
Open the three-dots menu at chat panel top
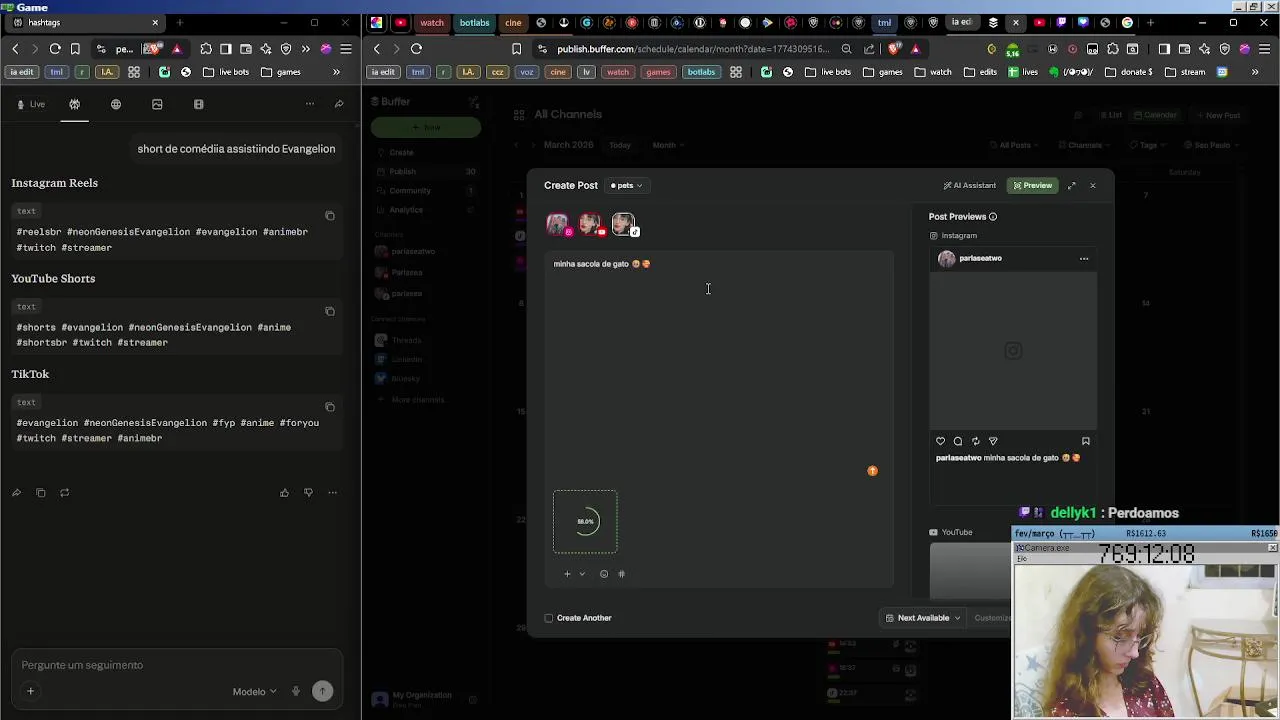pos(309,104)
